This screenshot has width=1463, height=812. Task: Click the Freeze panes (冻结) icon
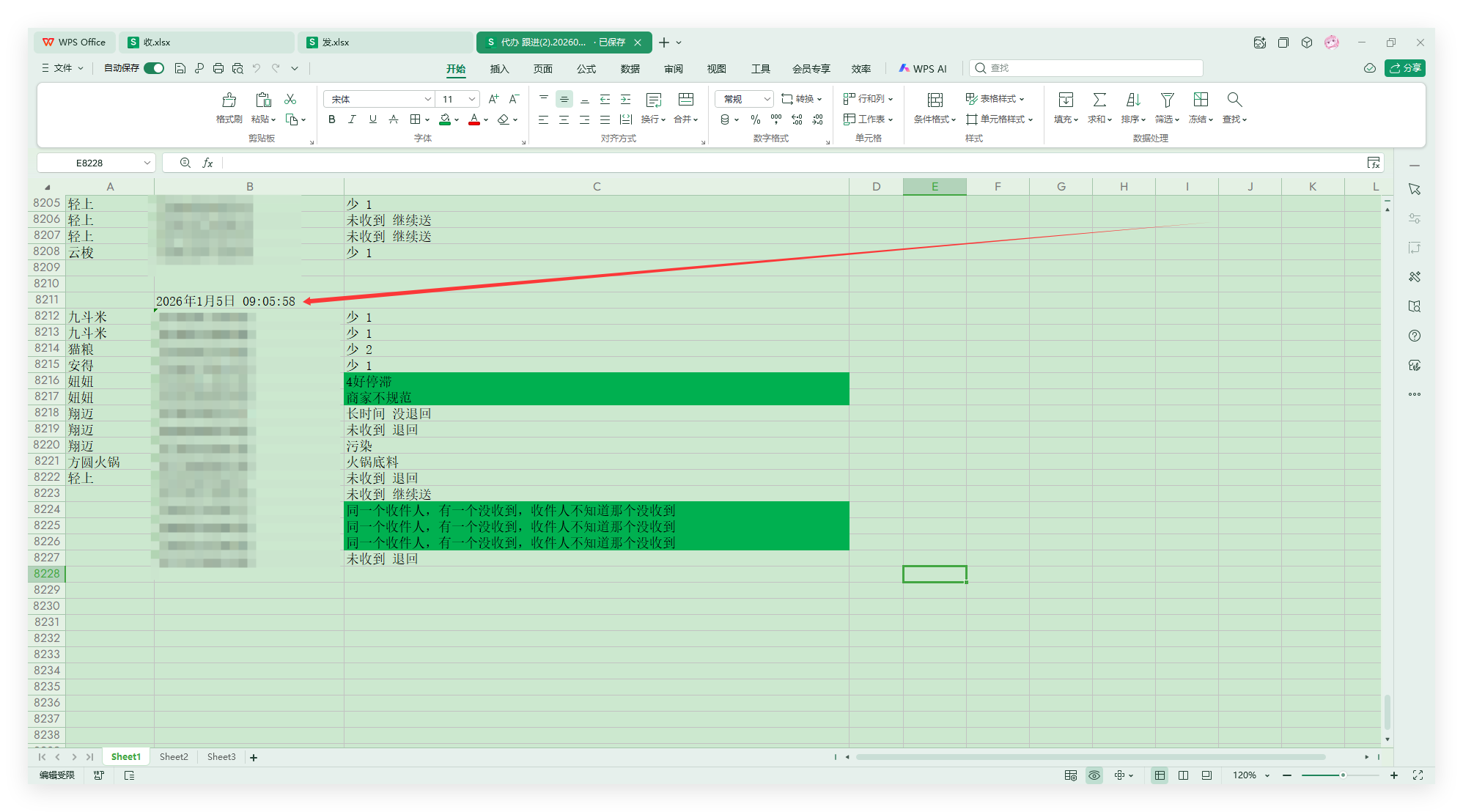coord(1201,100)
